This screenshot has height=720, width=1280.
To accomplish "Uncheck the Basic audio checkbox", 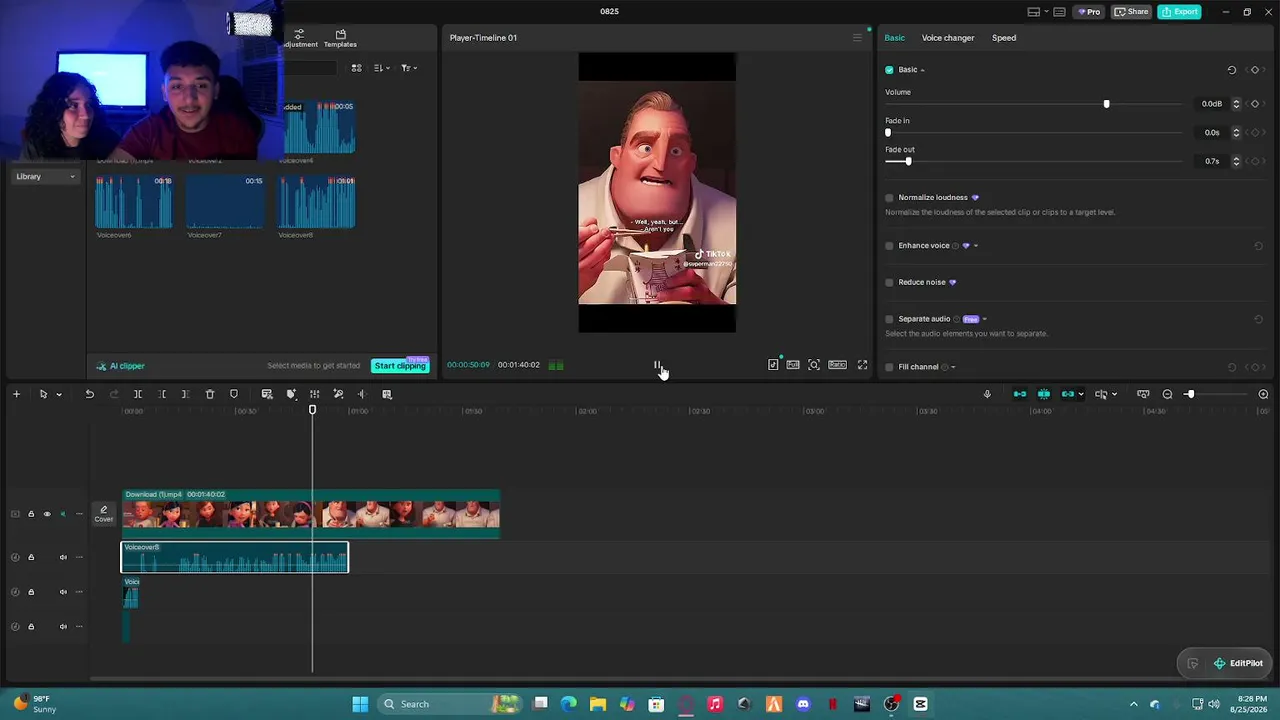I will (889, 70).
